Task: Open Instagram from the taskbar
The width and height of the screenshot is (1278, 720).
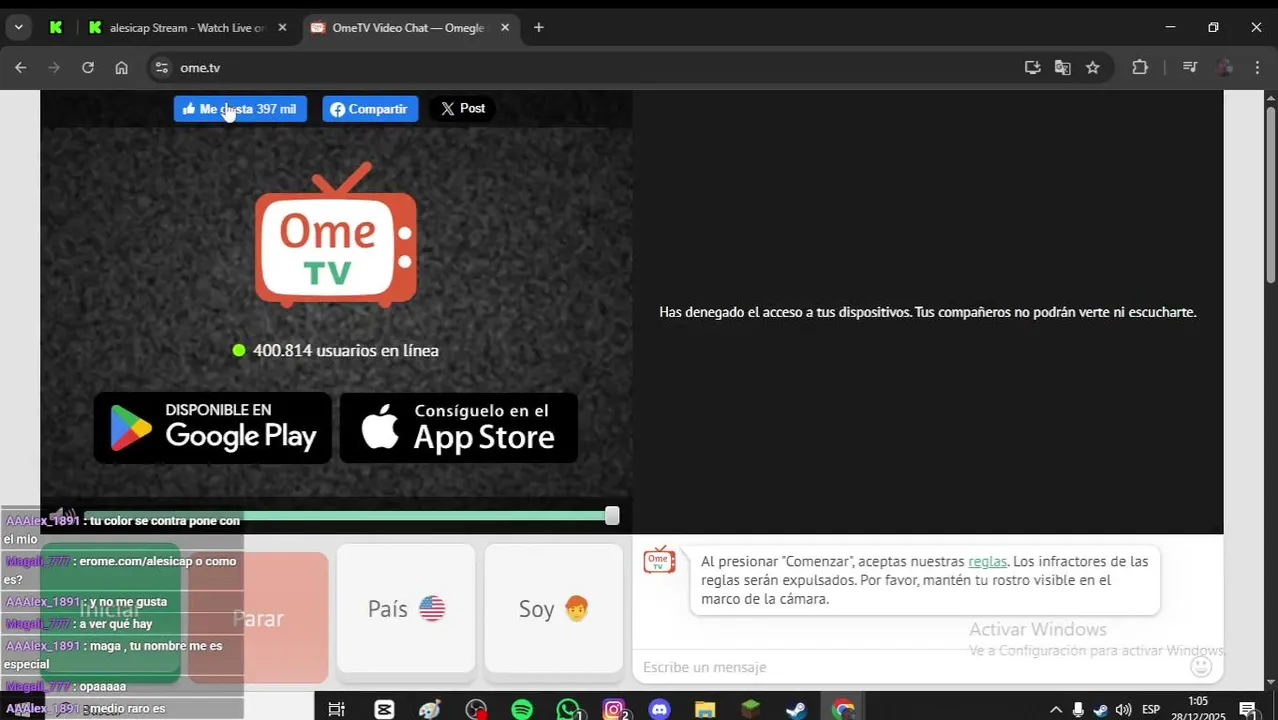Action: (x=614, y=709)
